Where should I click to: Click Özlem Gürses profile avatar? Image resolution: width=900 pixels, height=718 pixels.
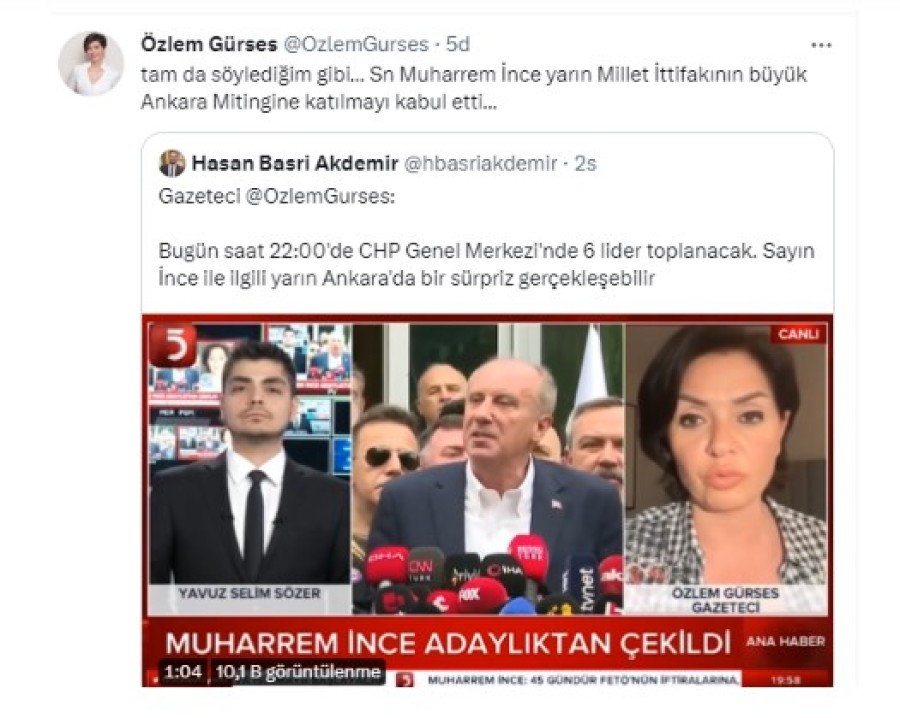[x=91, y=63]
